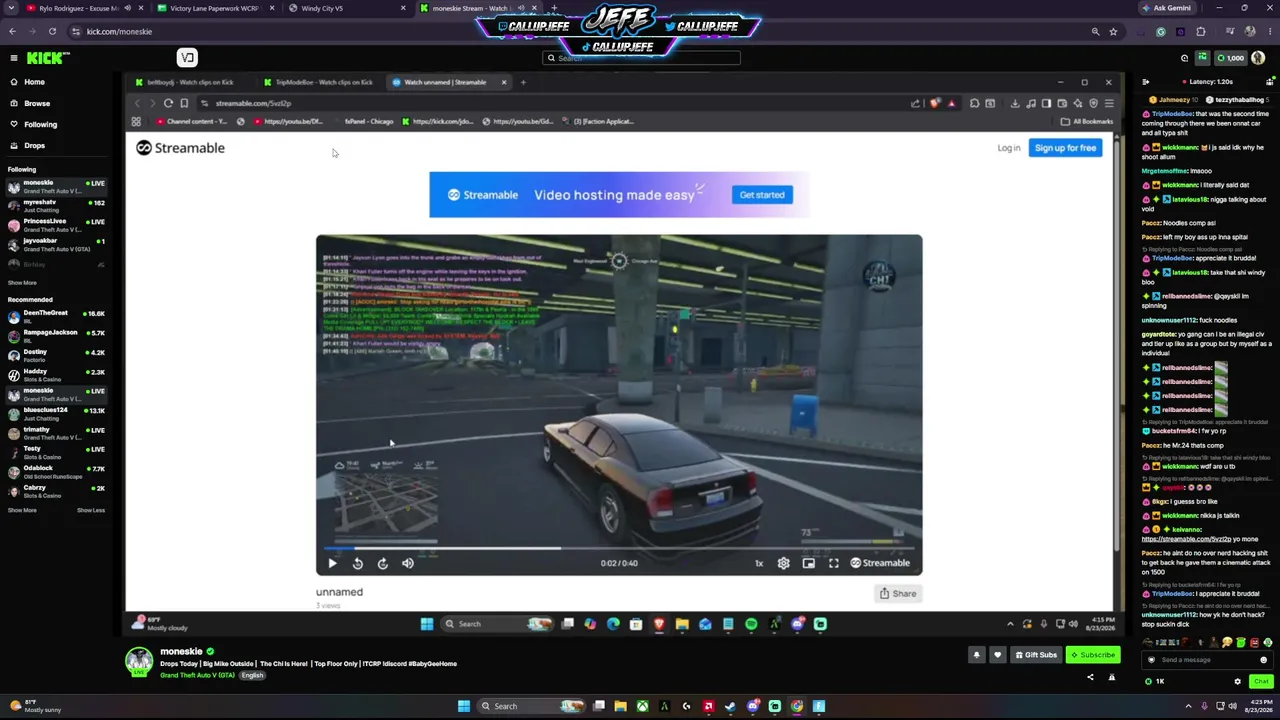
Task: Click the Windows taskbar Search box
Action: [x=533, y=706]
